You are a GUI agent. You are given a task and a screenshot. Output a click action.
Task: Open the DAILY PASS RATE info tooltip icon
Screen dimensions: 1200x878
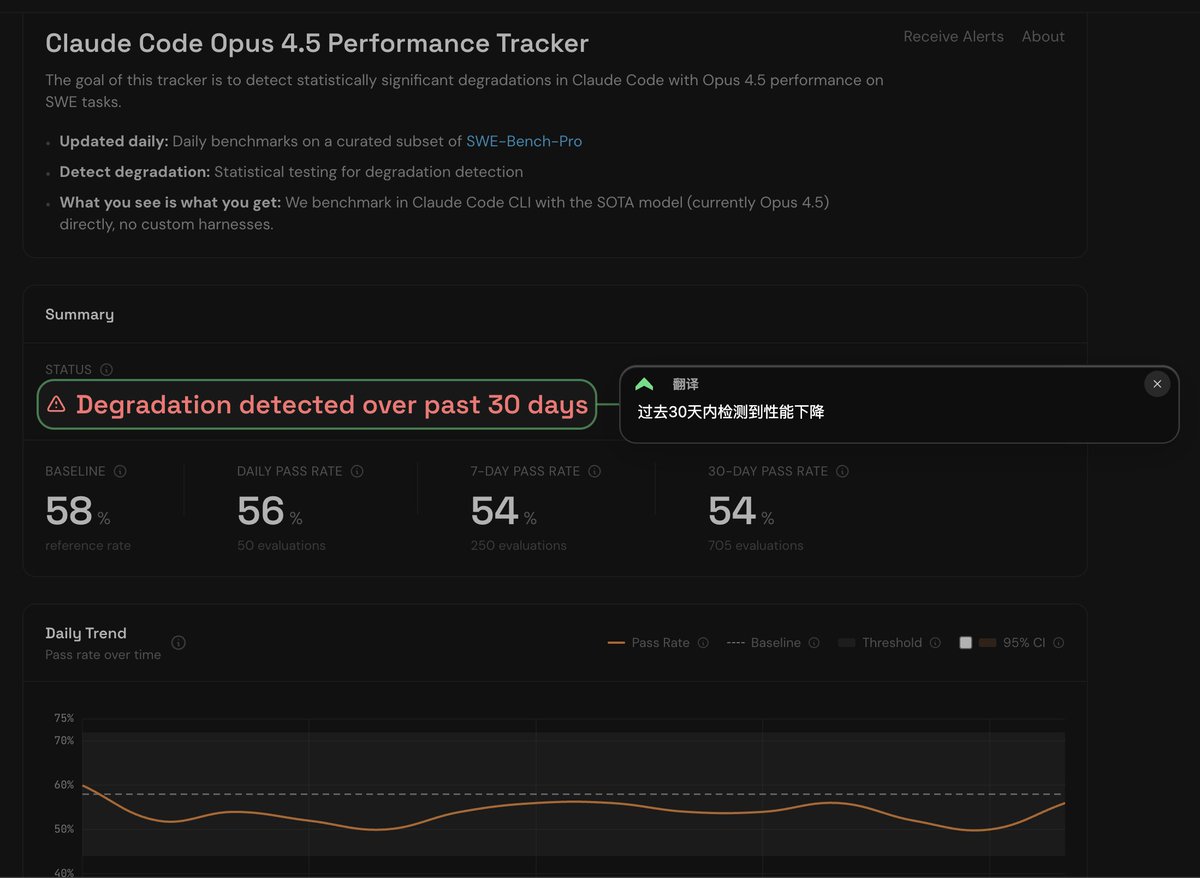(x=357, y=471)
